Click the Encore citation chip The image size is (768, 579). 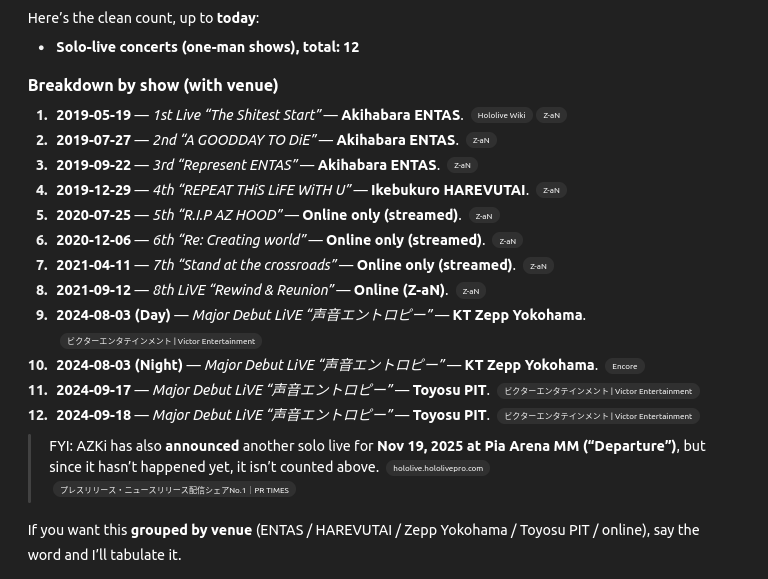click(624, 366)
